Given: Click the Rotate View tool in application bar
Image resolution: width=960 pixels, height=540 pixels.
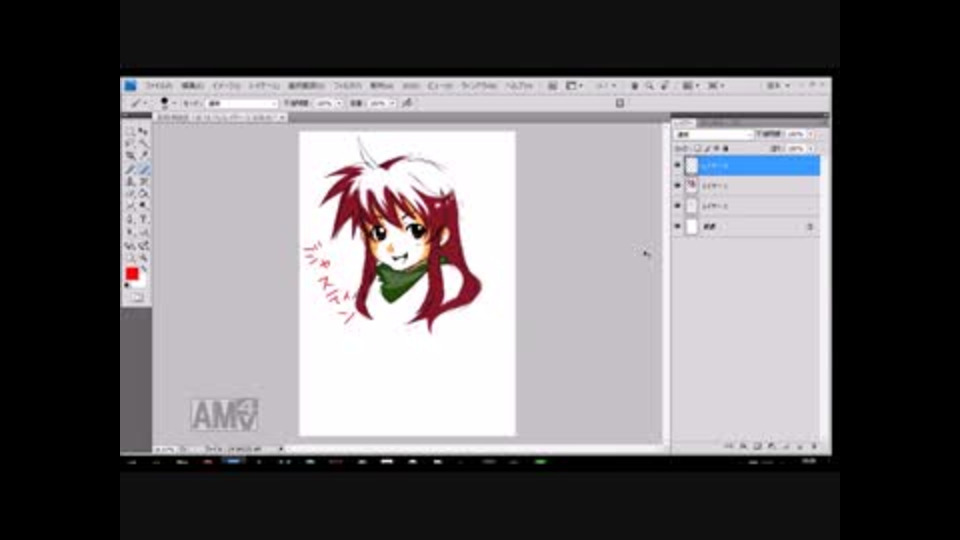Looking at the screenshot, I should coord(664,86).
